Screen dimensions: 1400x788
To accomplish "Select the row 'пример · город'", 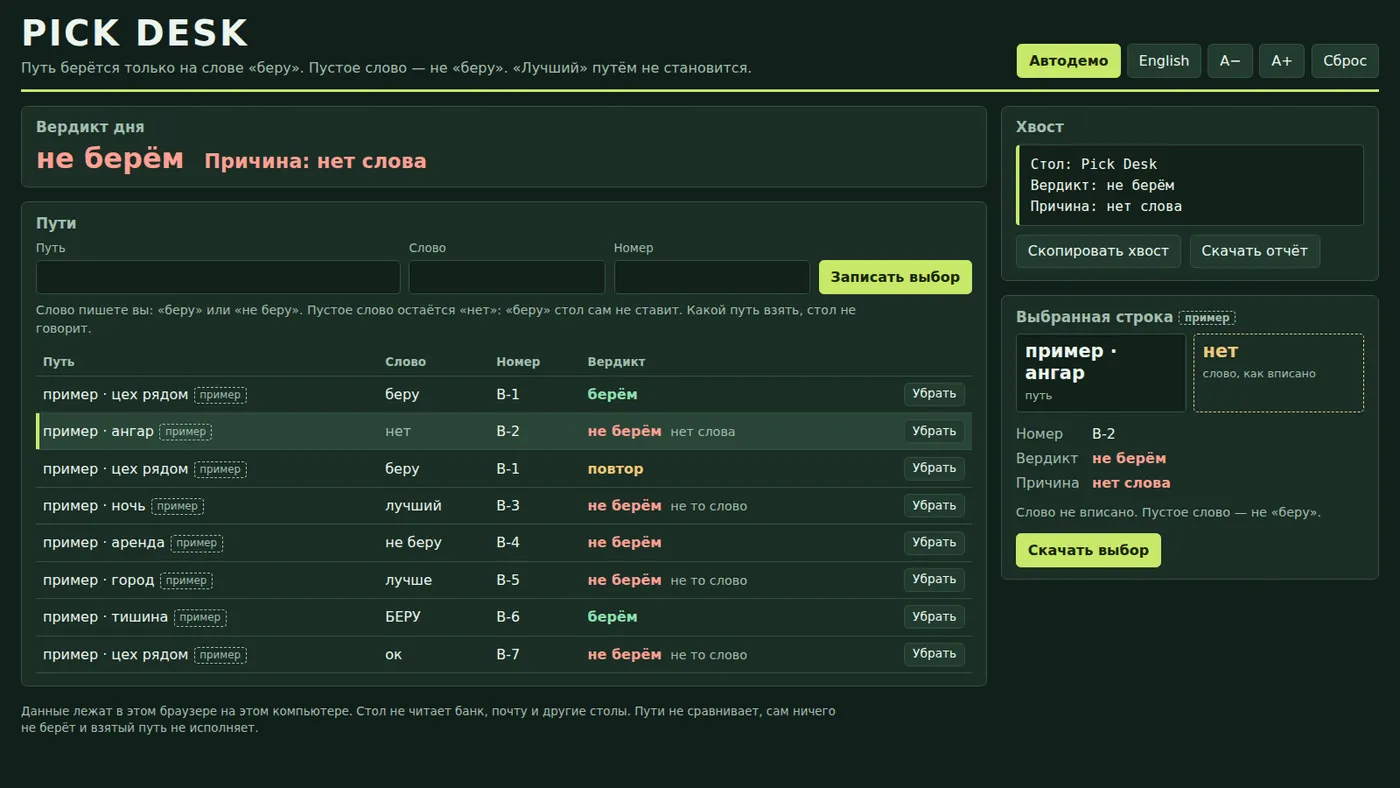I will coord(504,580).
